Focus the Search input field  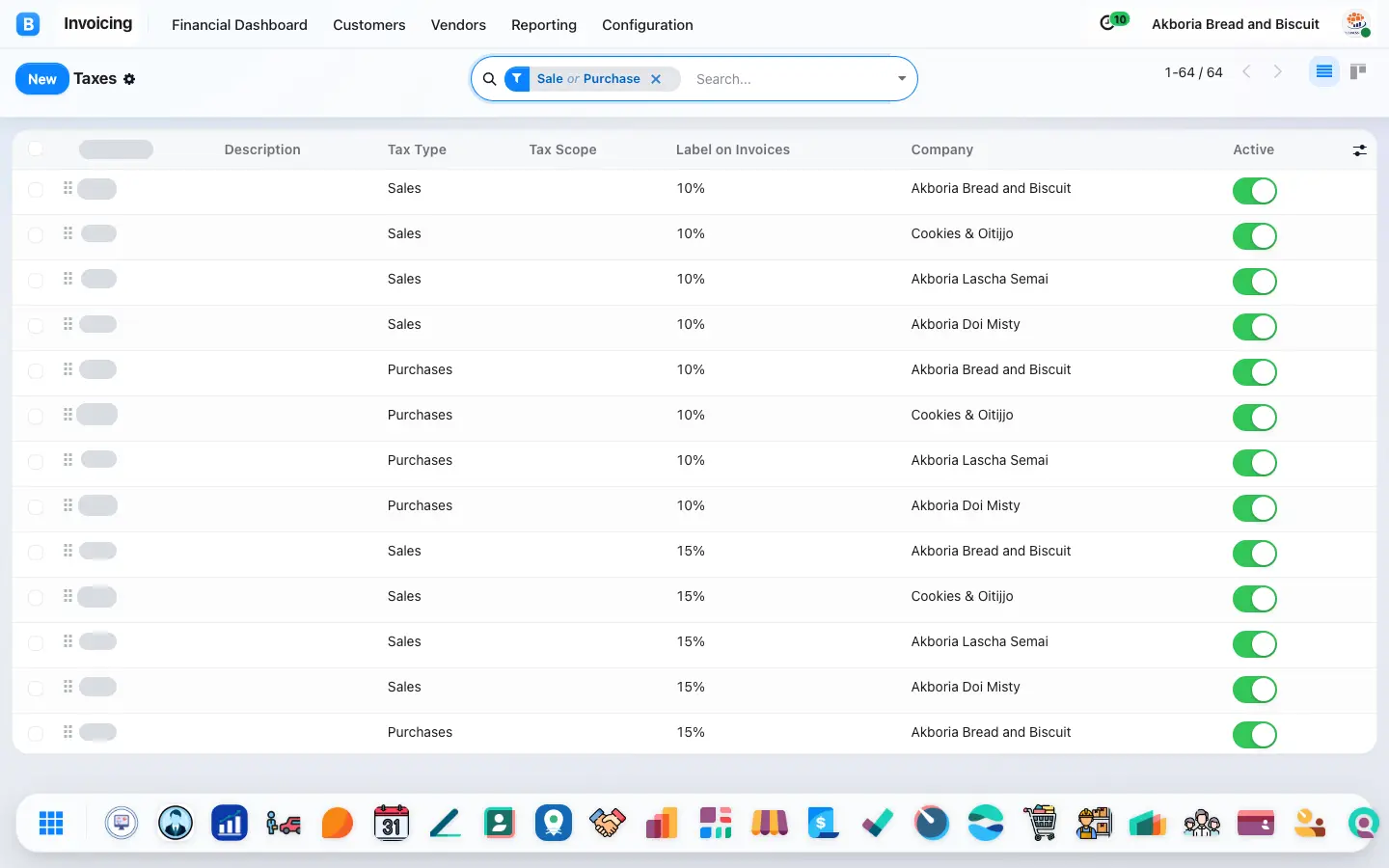(789, 79)
